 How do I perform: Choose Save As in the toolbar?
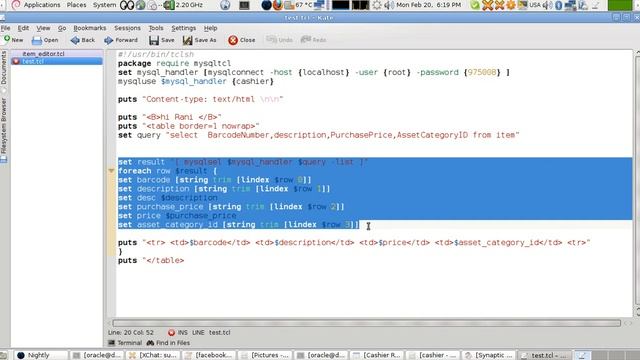(200, 40)
